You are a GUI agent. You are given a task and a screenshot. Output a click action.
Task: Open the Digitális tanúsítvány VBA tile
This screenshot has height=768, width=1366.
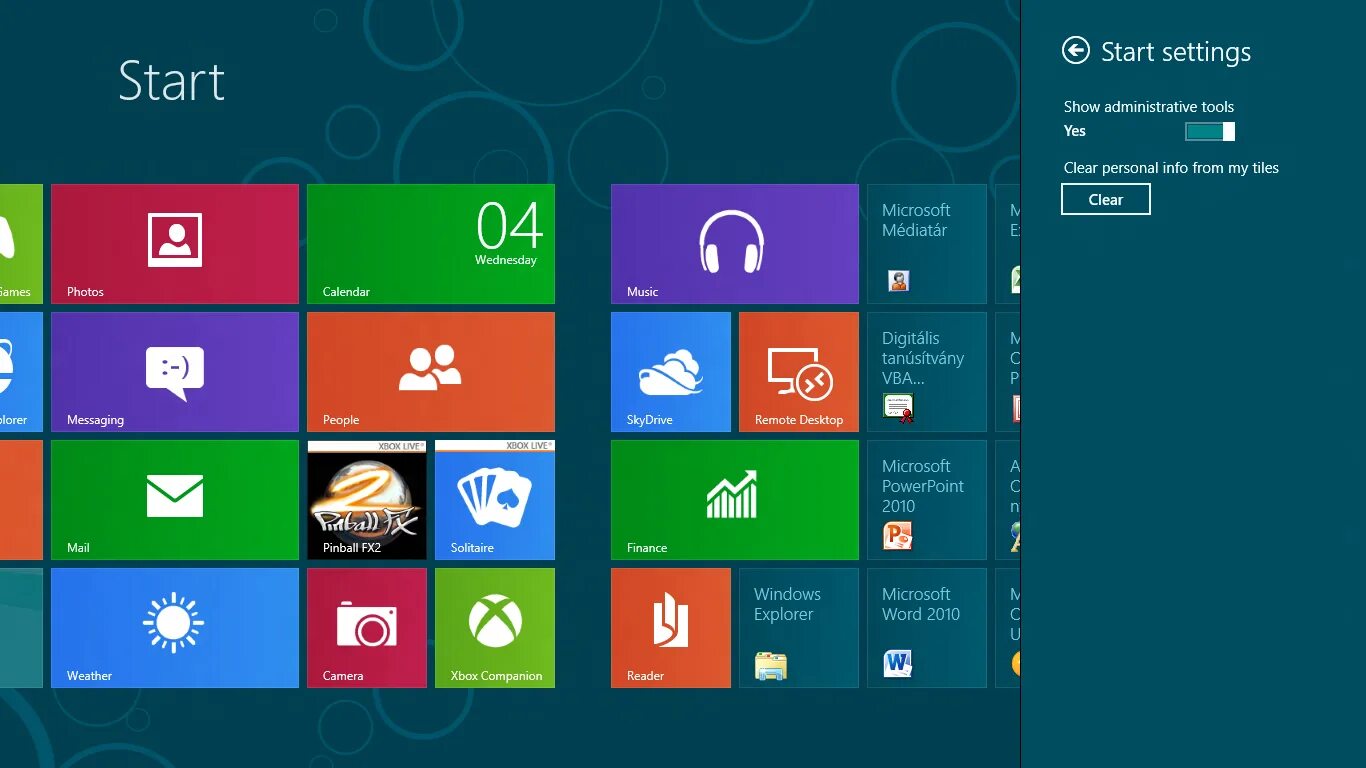coord(927,372)
